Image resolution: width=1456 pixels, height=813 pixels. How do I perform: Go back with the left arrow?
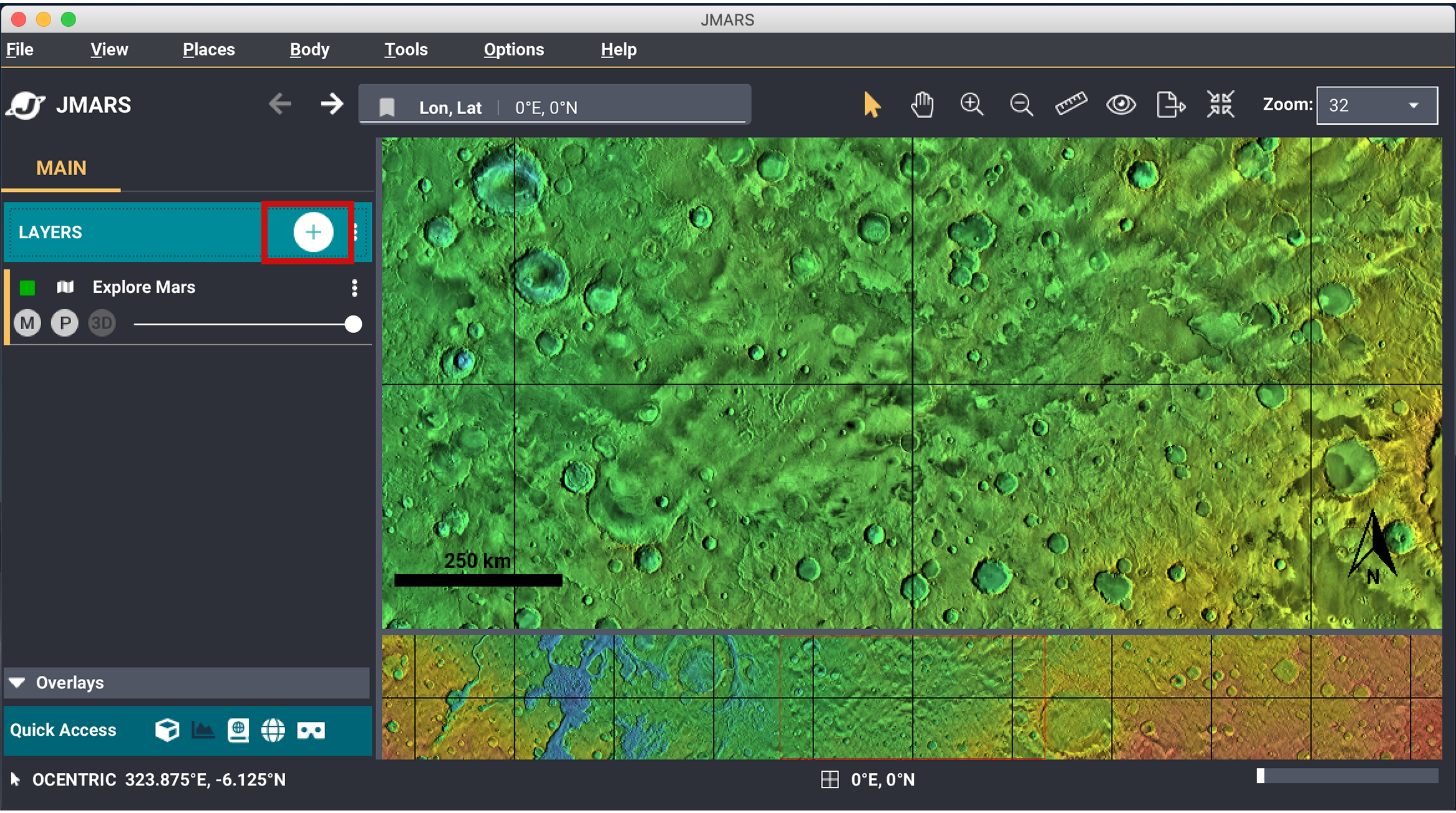click(280, 103)
